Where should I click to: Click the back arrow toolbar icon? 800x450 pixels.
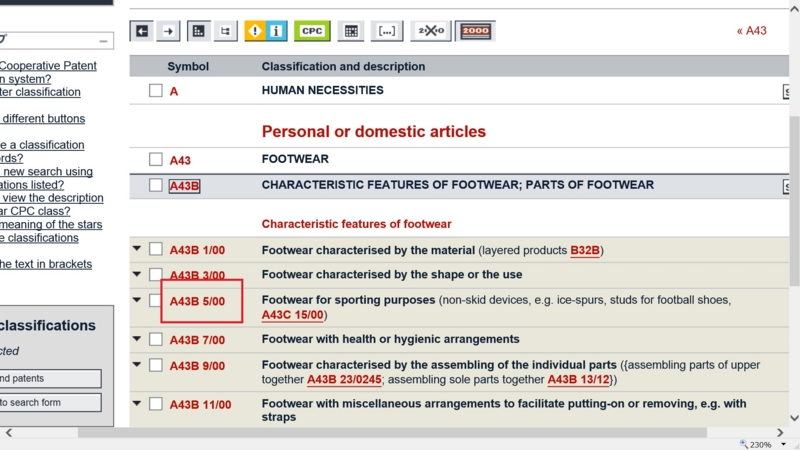(x=141, y=31)
